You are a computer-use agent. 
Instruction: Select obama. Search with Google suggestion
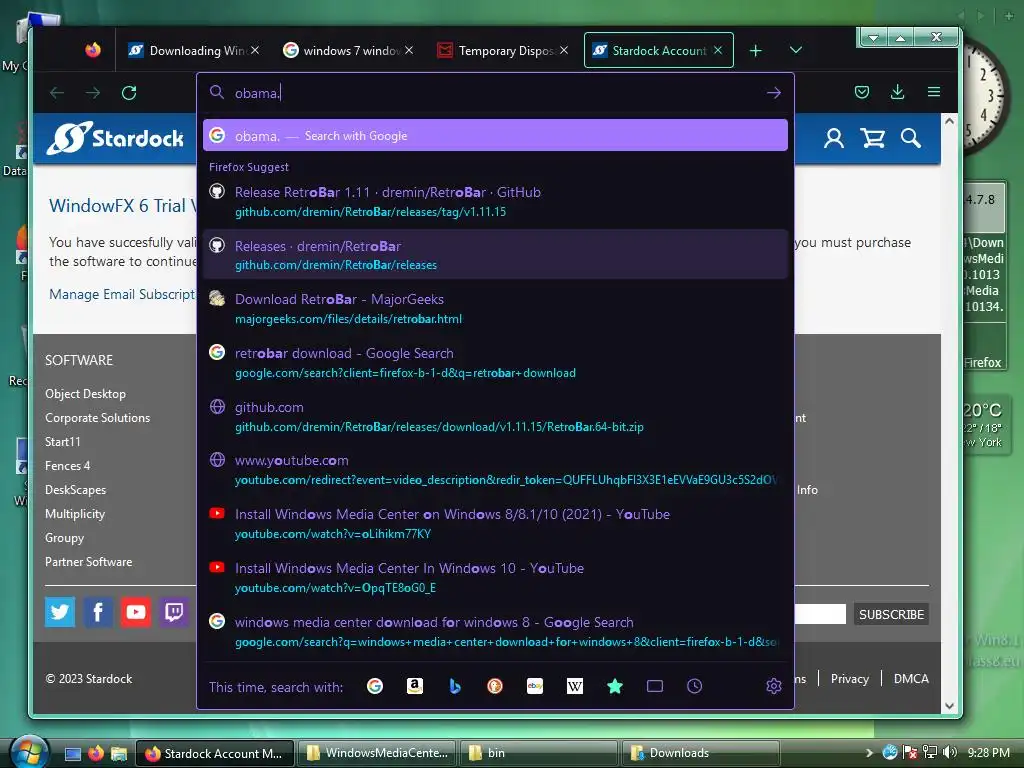(x=495, y=135)
